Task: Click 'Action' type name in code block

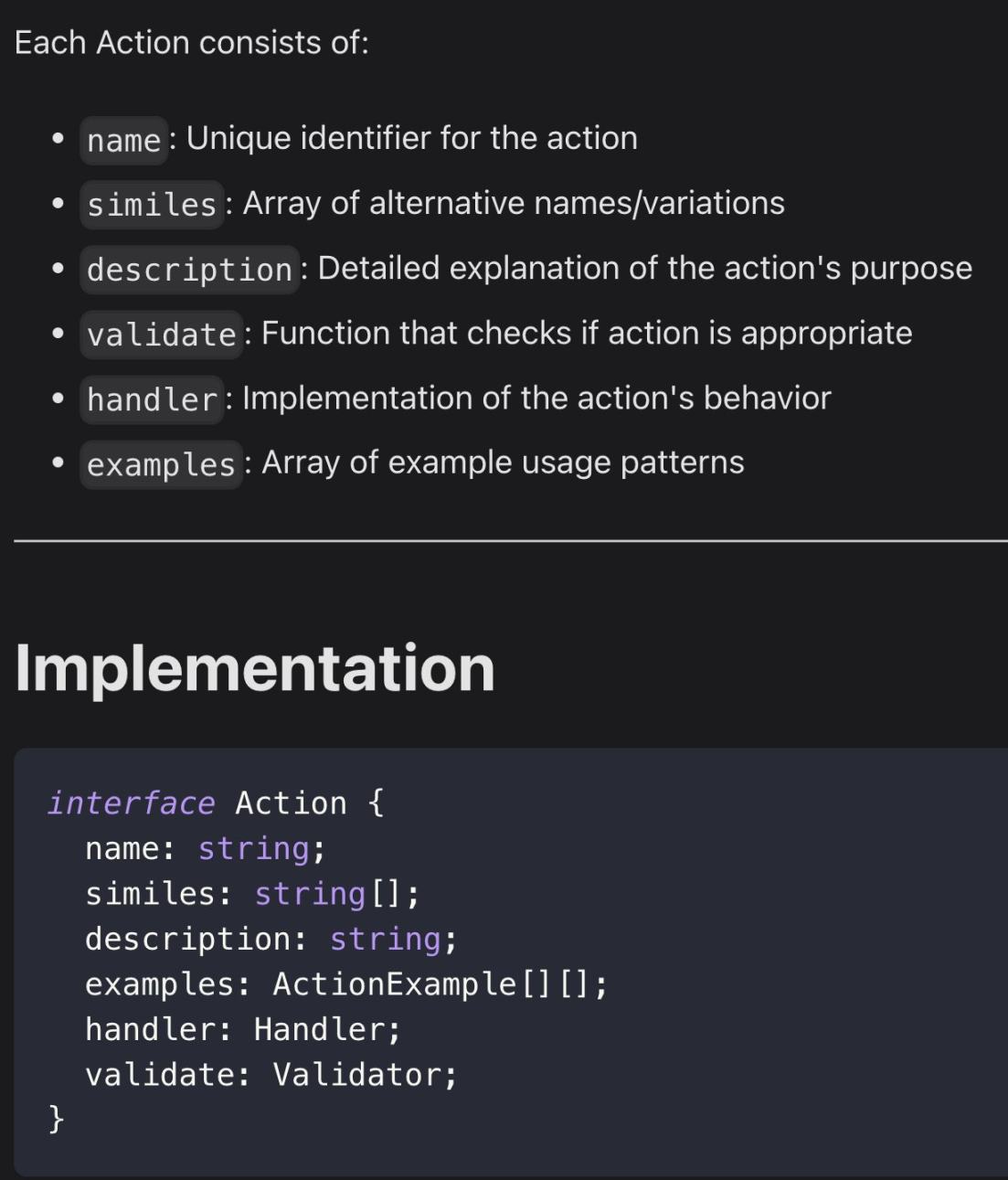Action: tap(291, 803)
